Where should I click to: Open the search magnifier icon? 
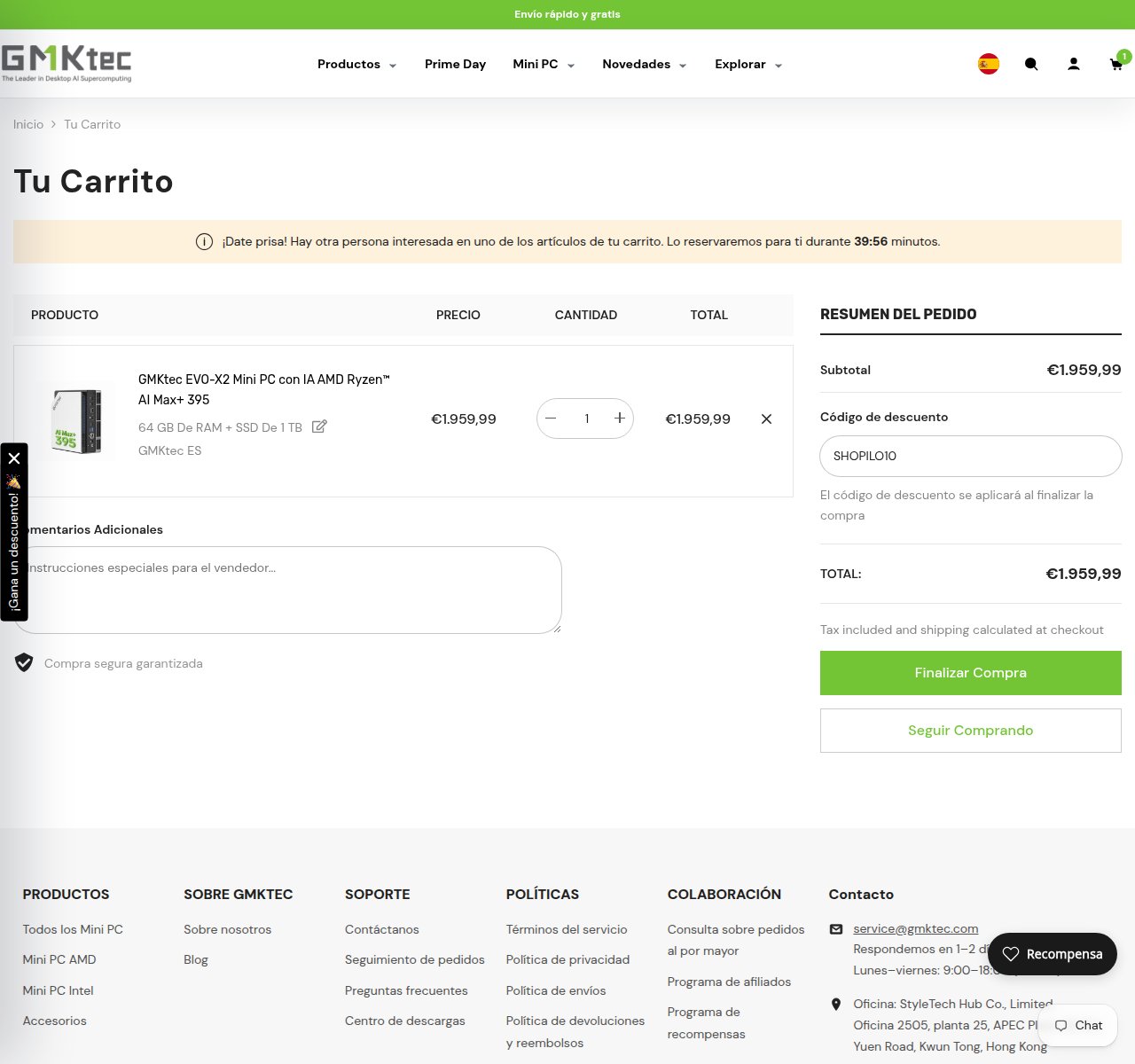click(x=1031, y=64)
